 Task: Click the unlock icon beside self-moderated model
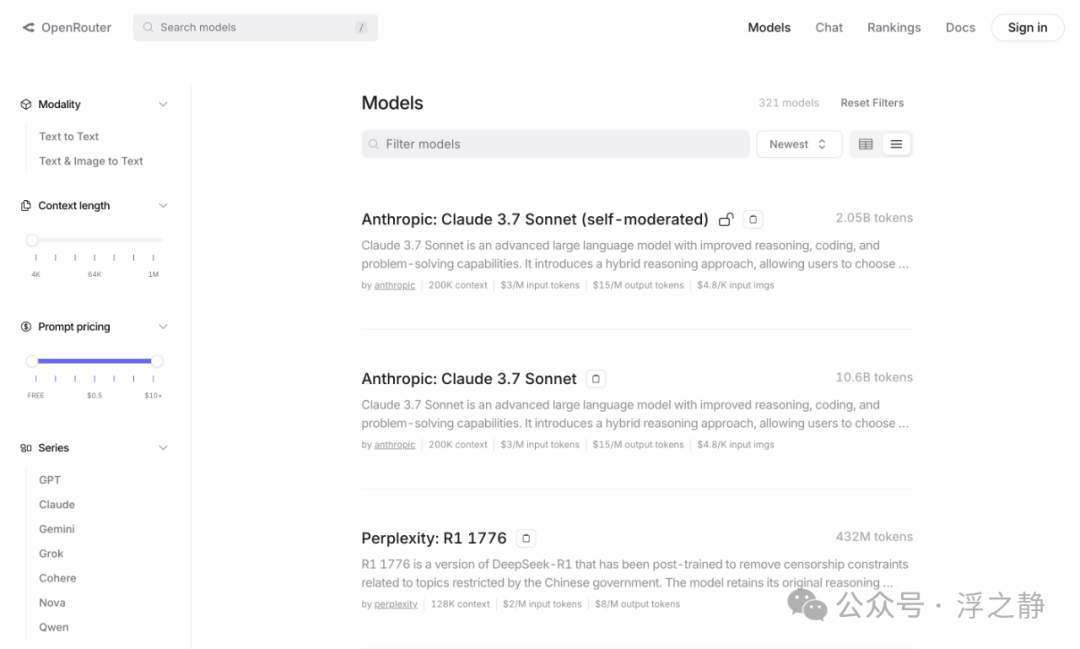[727, 219]
